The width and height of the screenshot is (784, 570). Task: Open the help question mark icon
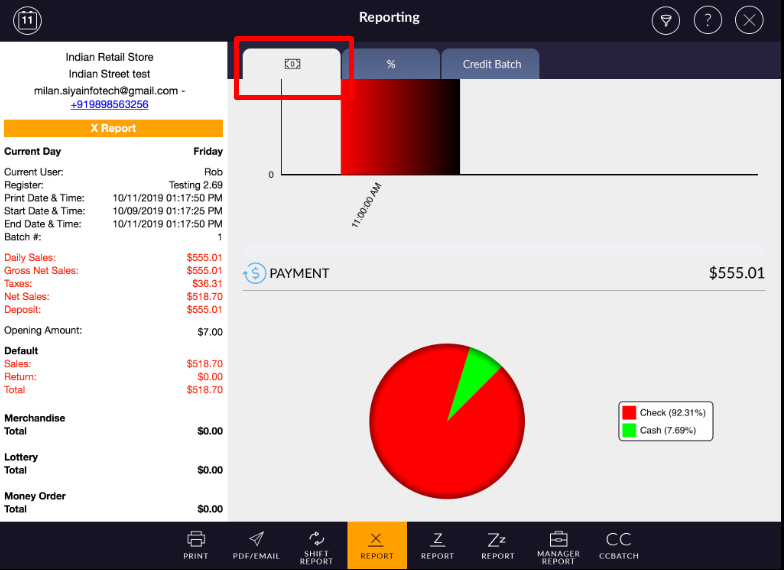707,20
